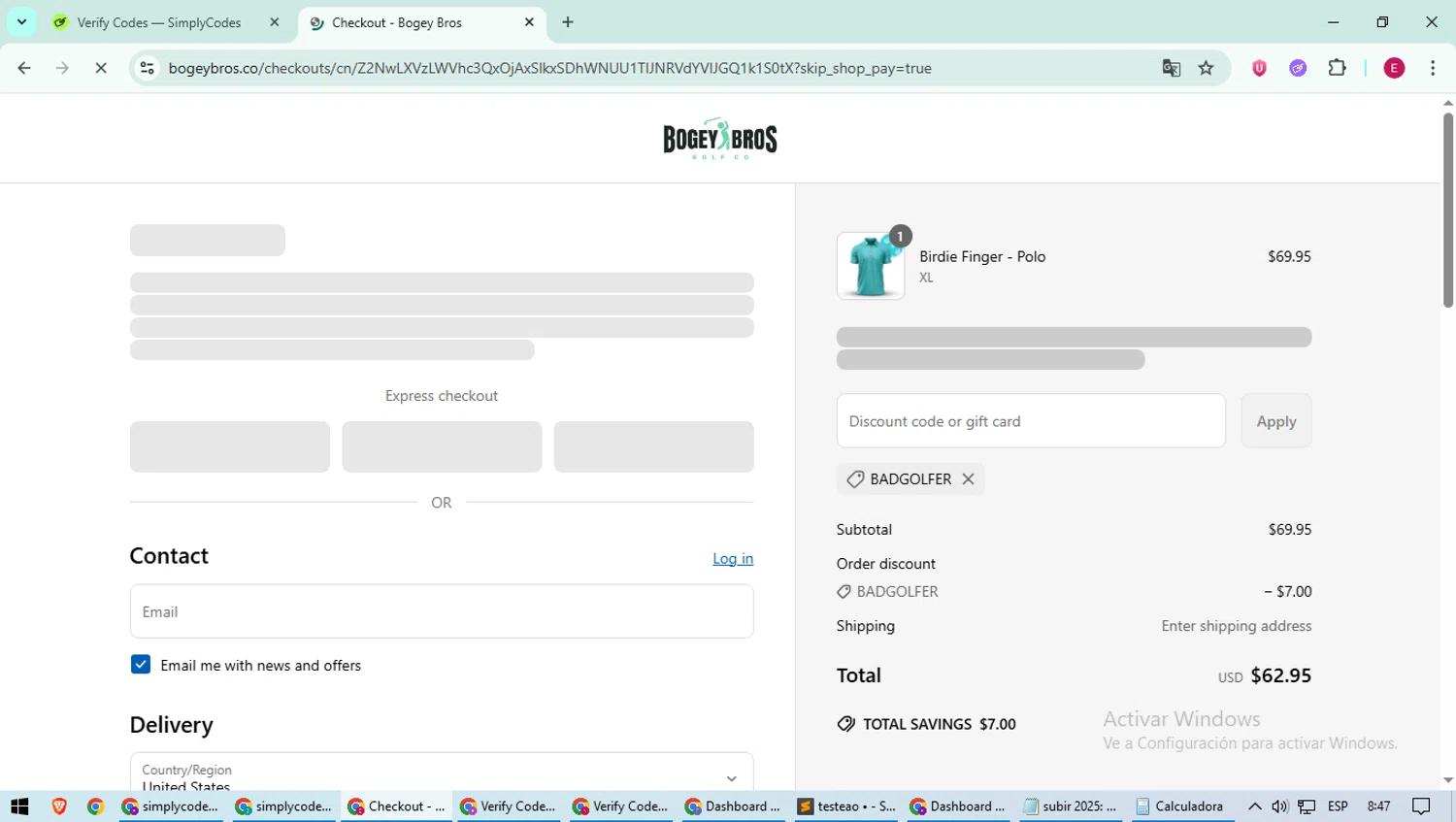Click the Express checkout label
Image resolution: width=1456 pixels, height=822 pixels.
click(442, 396)
